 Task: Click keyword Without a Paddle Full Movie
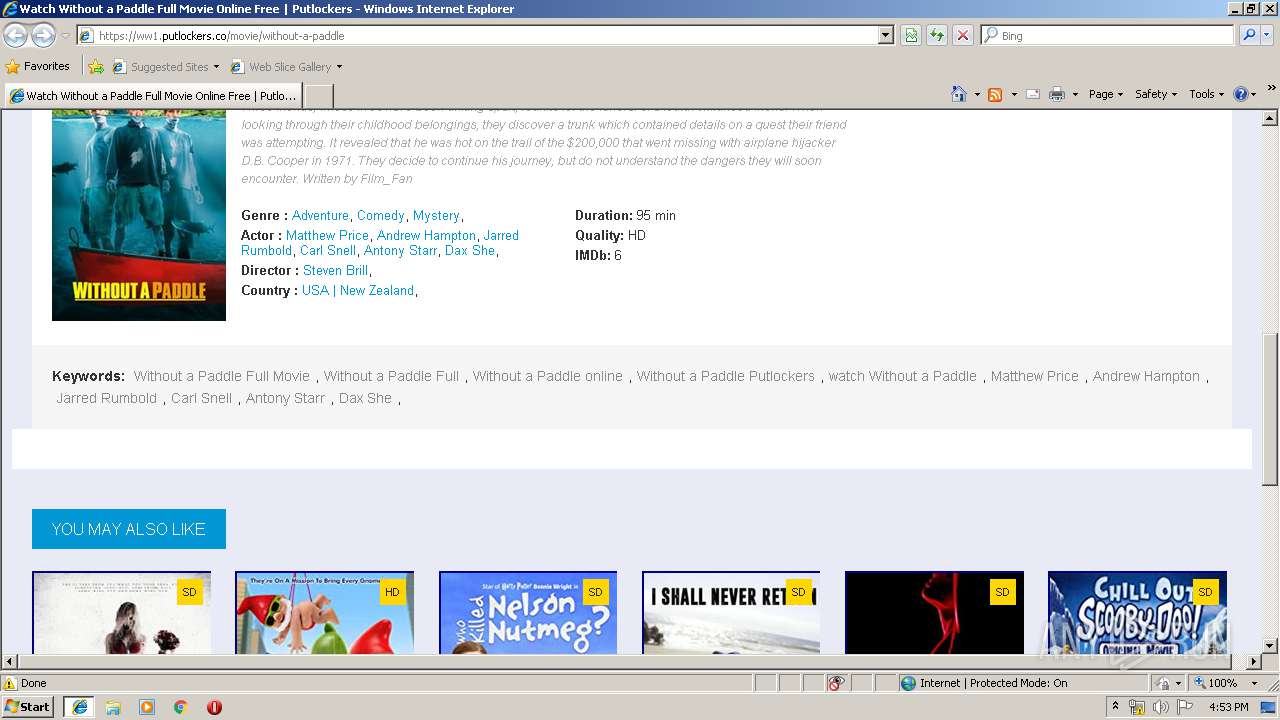[x=222, y=376]
